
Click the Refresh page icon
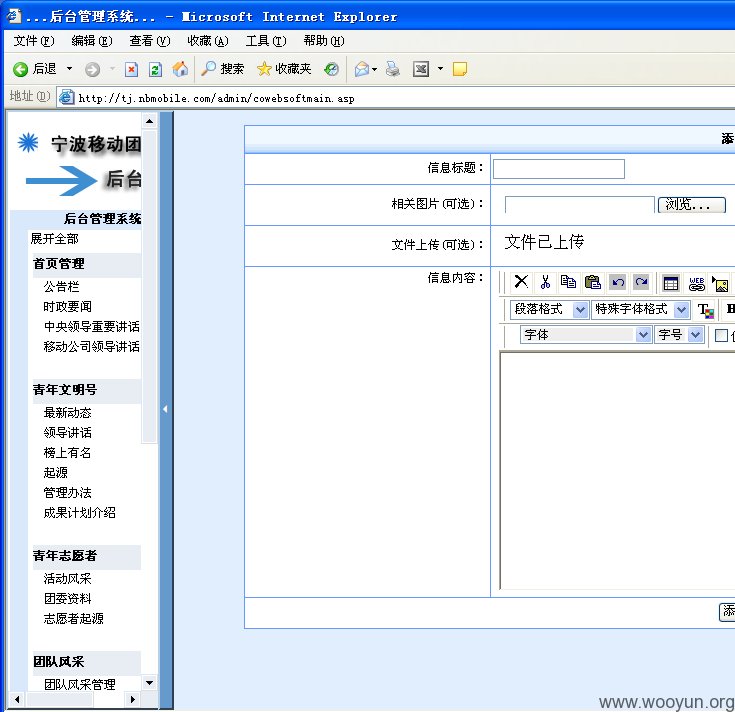(x=155, y=69)
